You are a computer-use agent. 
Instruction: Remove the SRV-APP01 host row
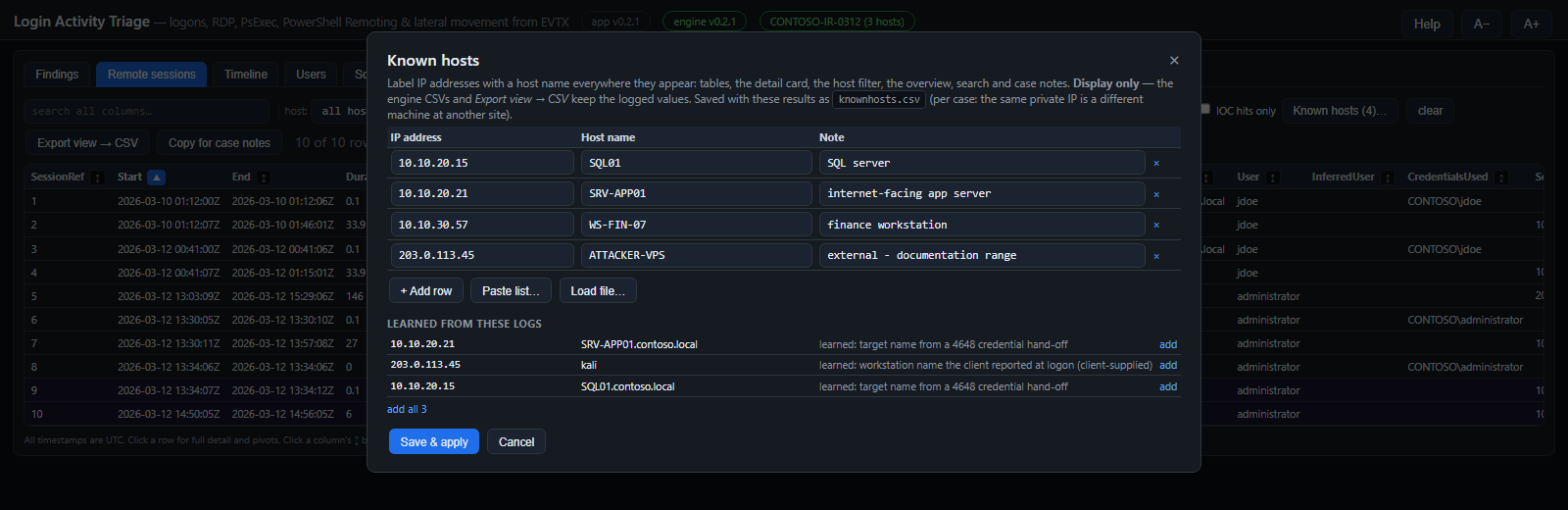point(1156,194)
